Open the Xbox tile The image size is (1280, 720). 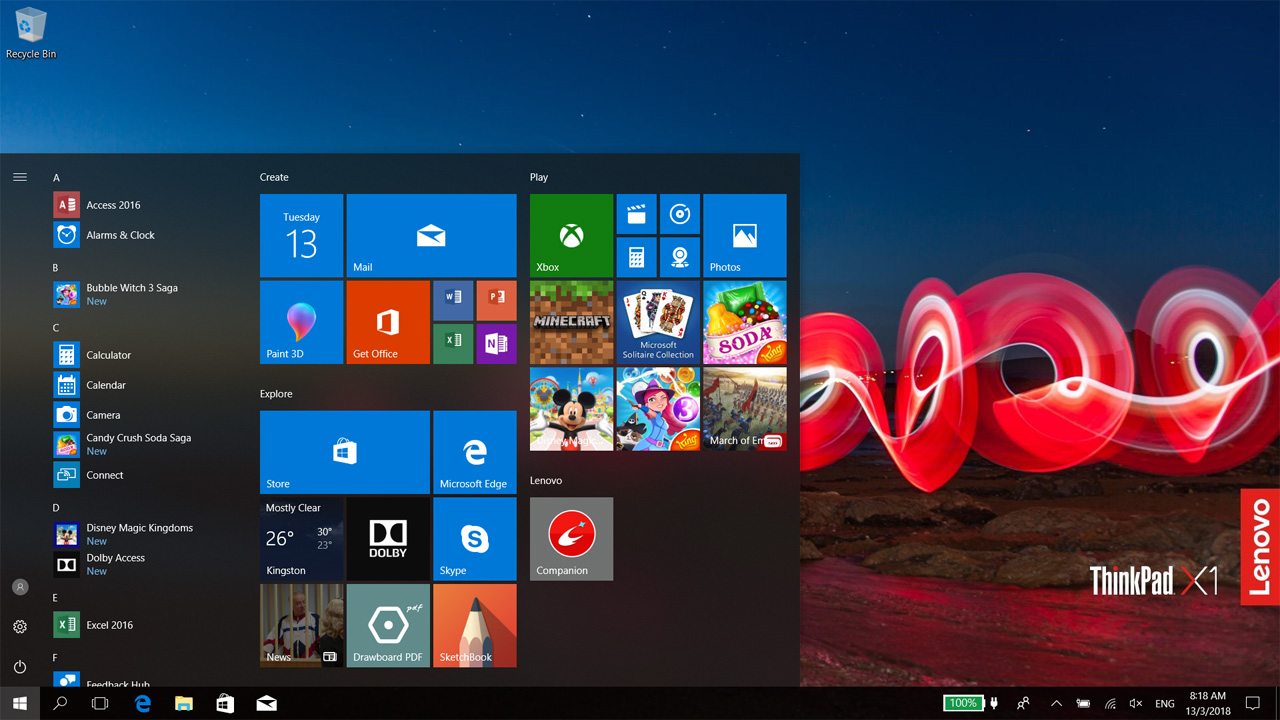coord(571,235)
